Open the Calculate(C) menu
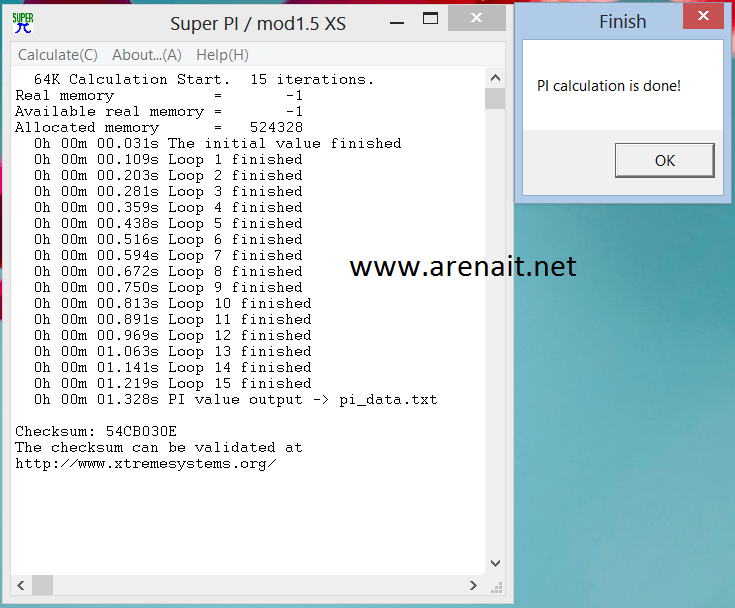Screen dimensions: 735x608 coord(58,55)
